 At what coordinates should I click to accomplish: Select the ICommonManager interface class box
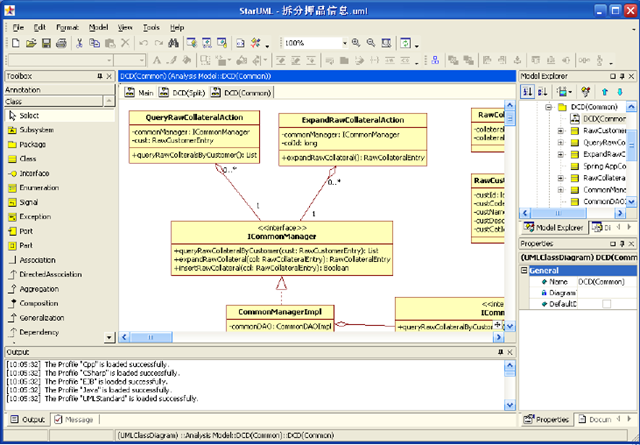282,248
